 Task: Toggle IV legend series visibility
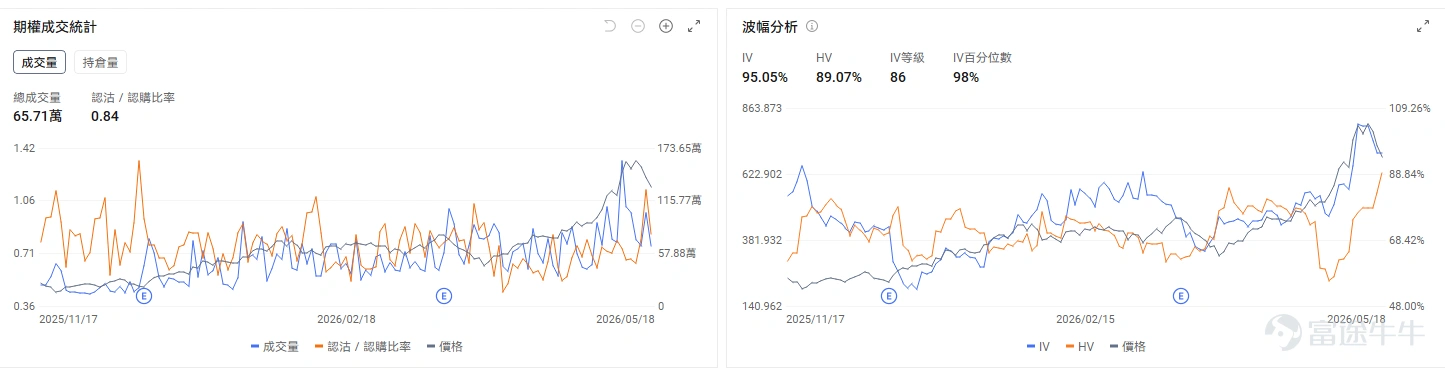pyautogui.click(x=1038, y=346)
